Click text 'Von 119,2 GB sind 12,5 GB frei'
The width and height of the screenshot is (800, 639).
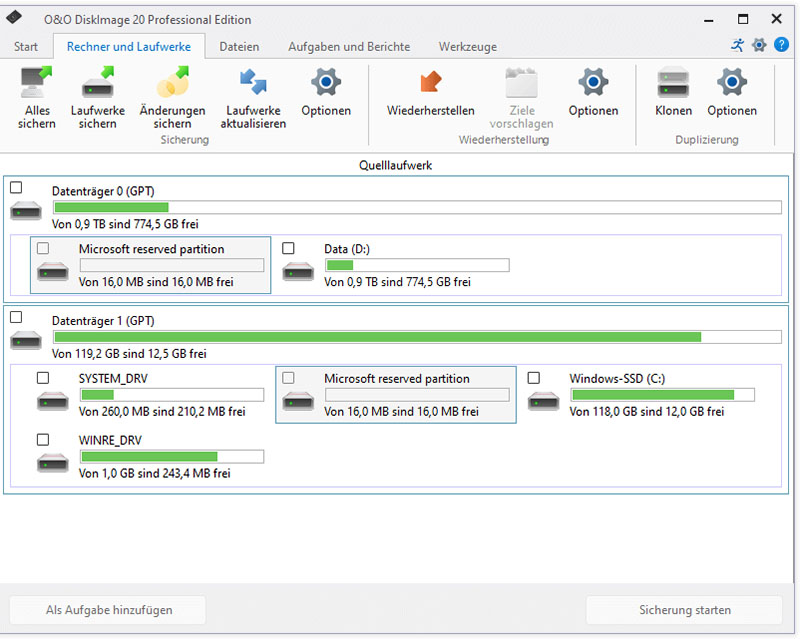click(x=129, y=354)
